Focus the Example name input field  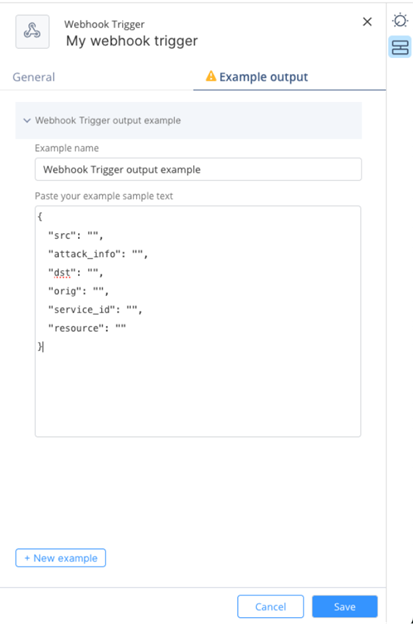pyautogui.click(x=198, y=170)
